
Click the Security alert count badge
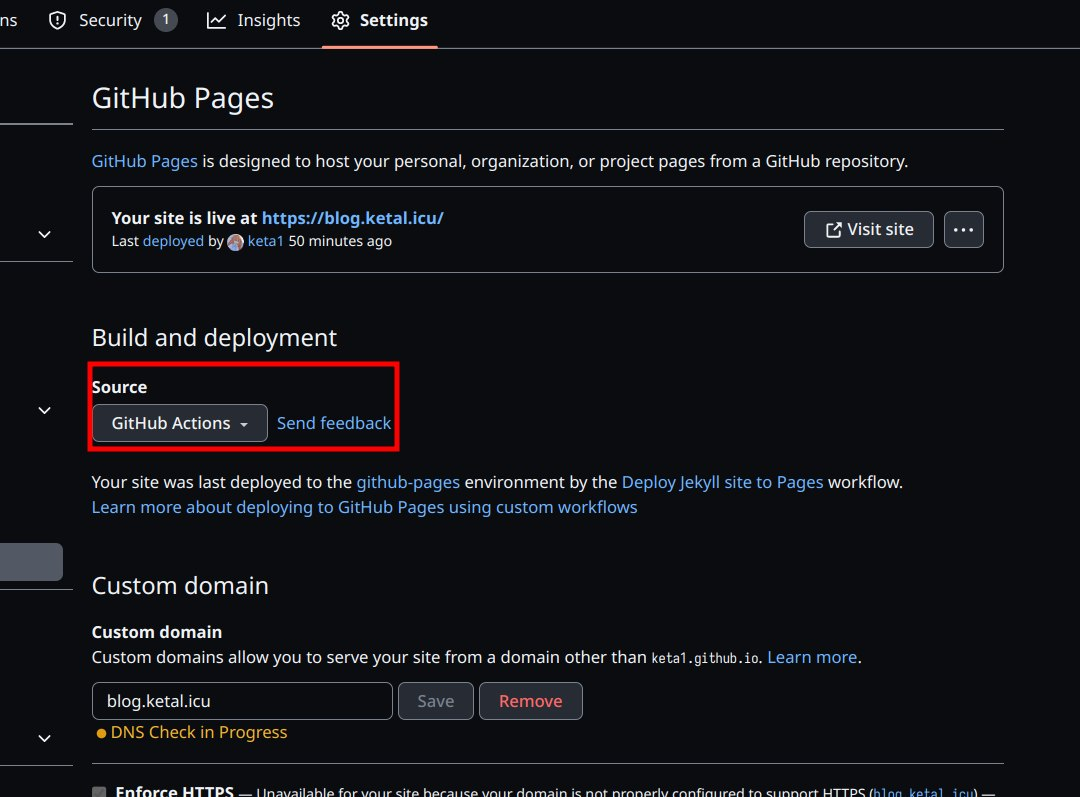coord(165,20)
